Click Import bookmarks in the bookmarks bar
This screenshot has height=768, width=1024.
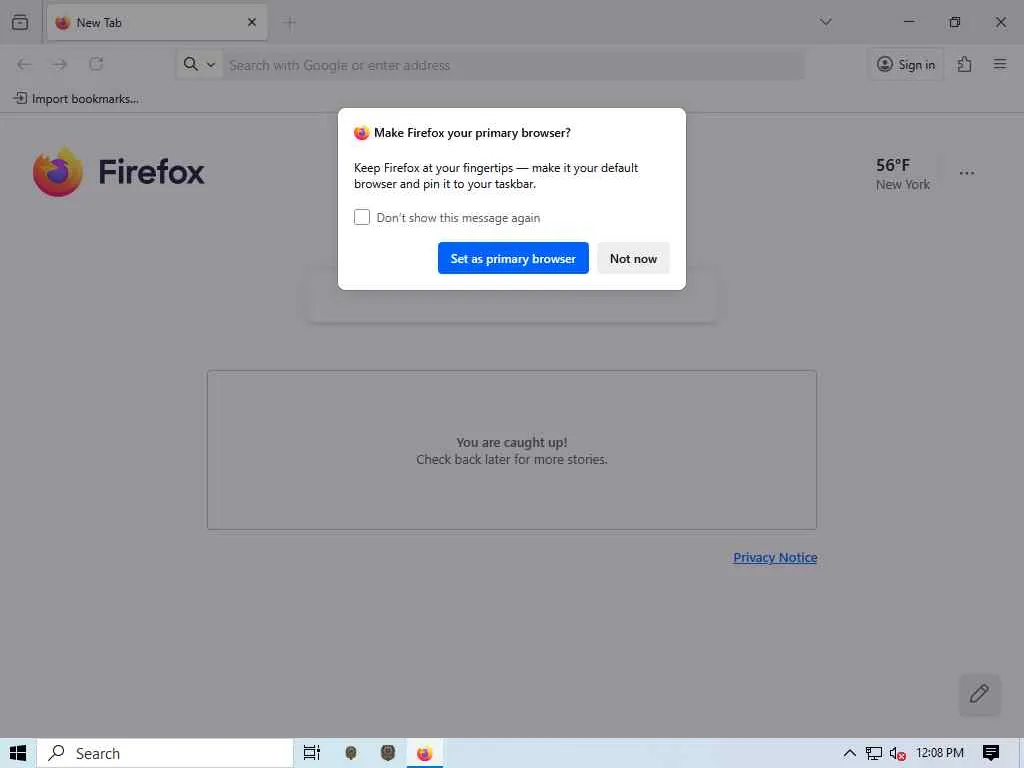[76, 99]
